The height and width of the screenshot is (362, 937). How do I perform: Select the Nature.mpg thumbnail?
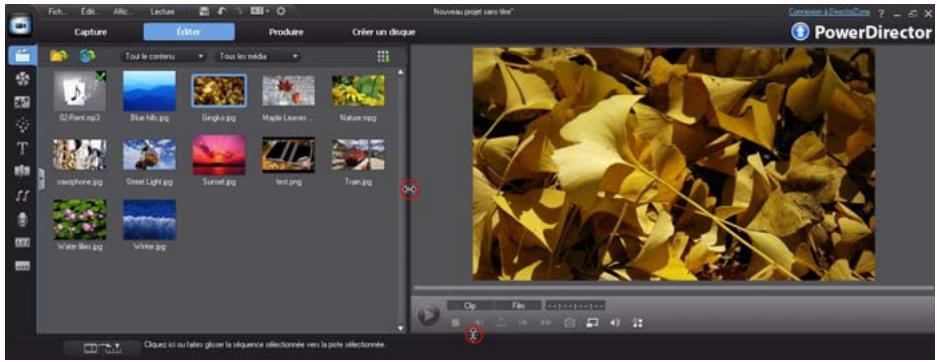click(358, 91)
